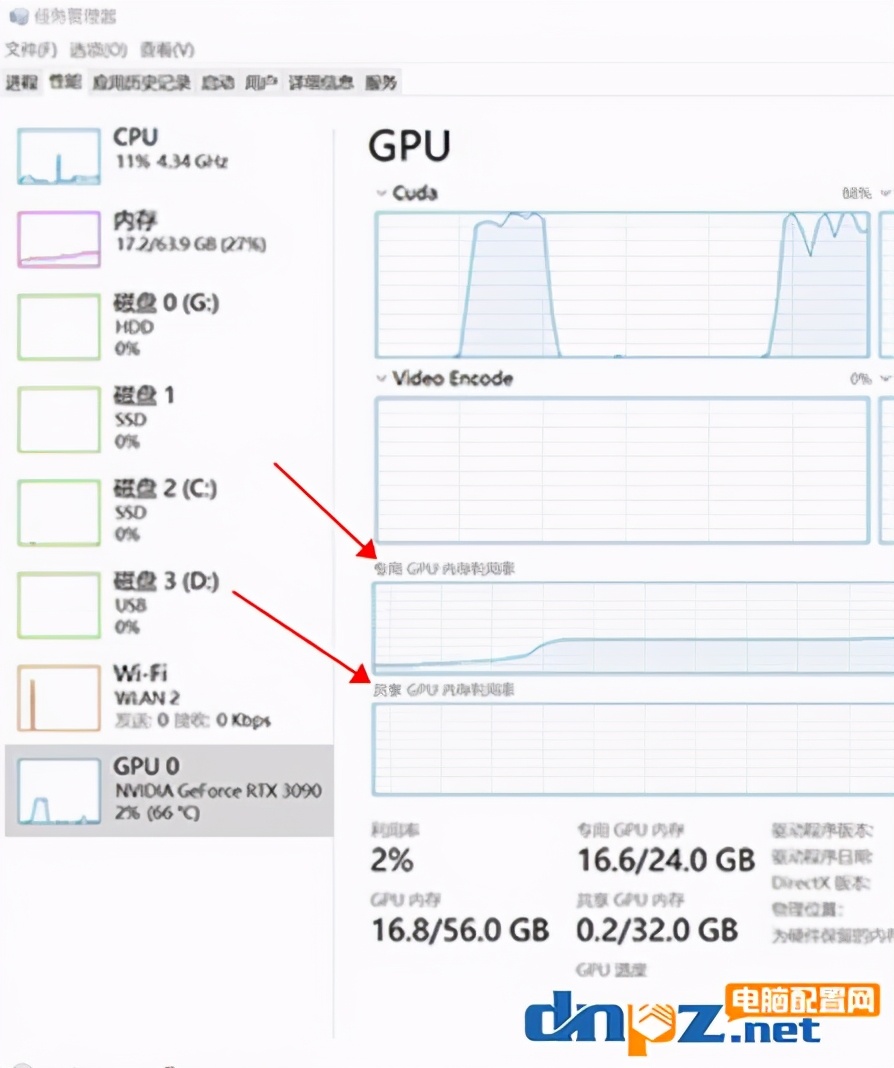Image resolution: width=894 pixels, height=1068 pixels.
Task: Open the Cuda graph selector dropdown
Action: click(380, 193)
